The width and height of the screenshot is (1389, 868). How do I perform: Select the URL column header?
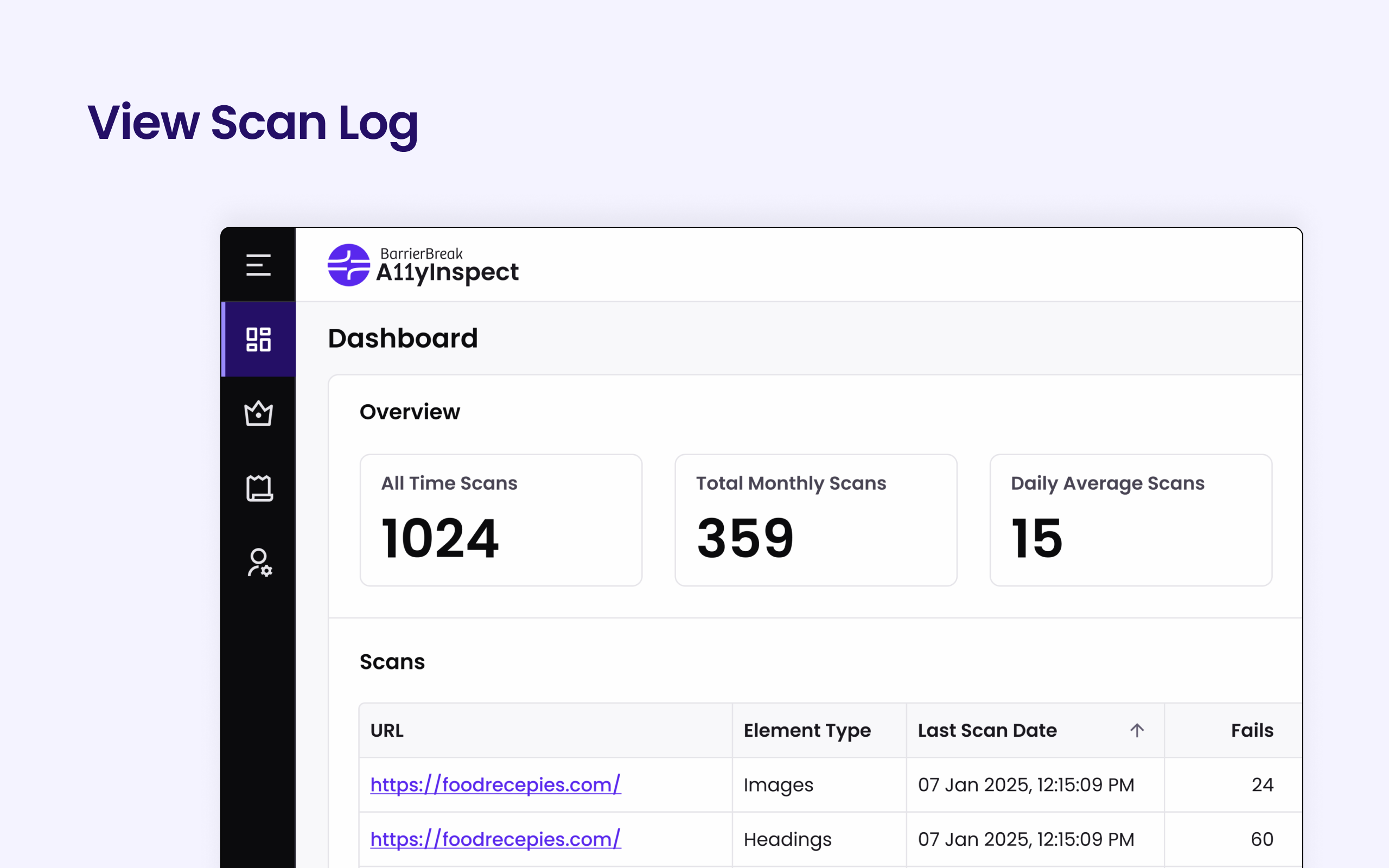click(x=387, y=730)
